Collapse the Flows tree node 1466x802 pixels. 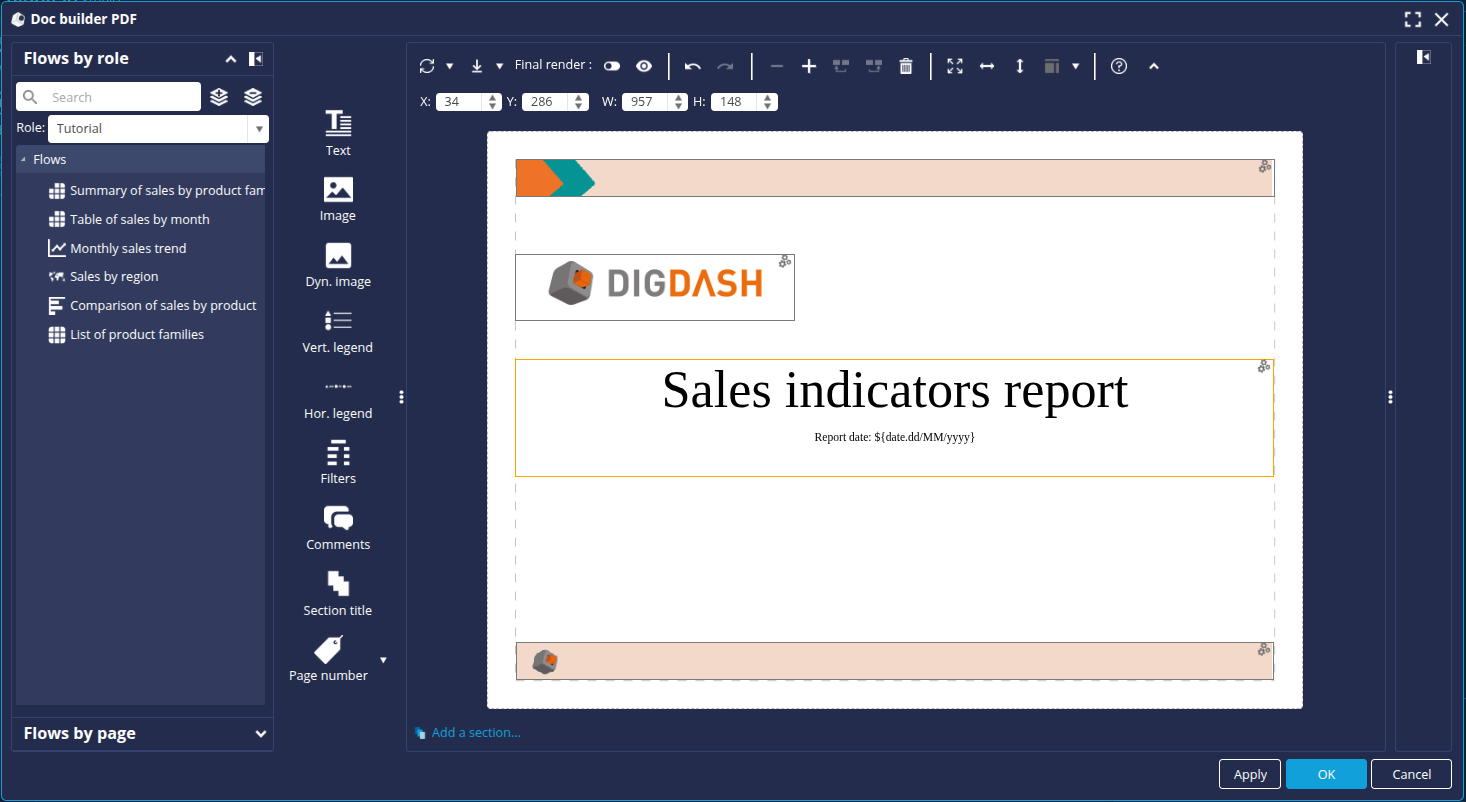tap(24, 160)
